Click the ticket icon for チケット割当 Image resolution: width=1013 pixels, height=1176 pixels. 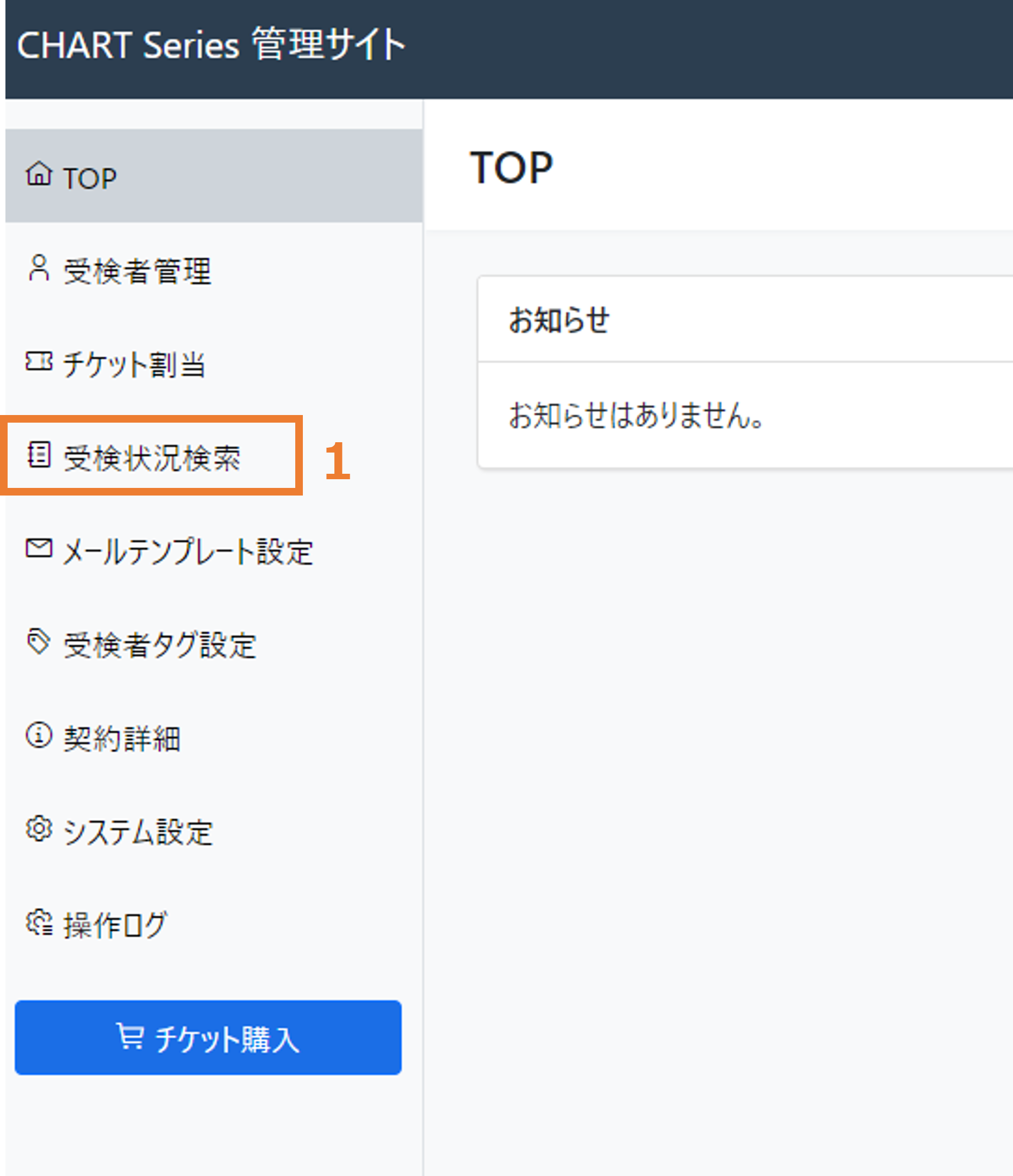pos(39,362)
